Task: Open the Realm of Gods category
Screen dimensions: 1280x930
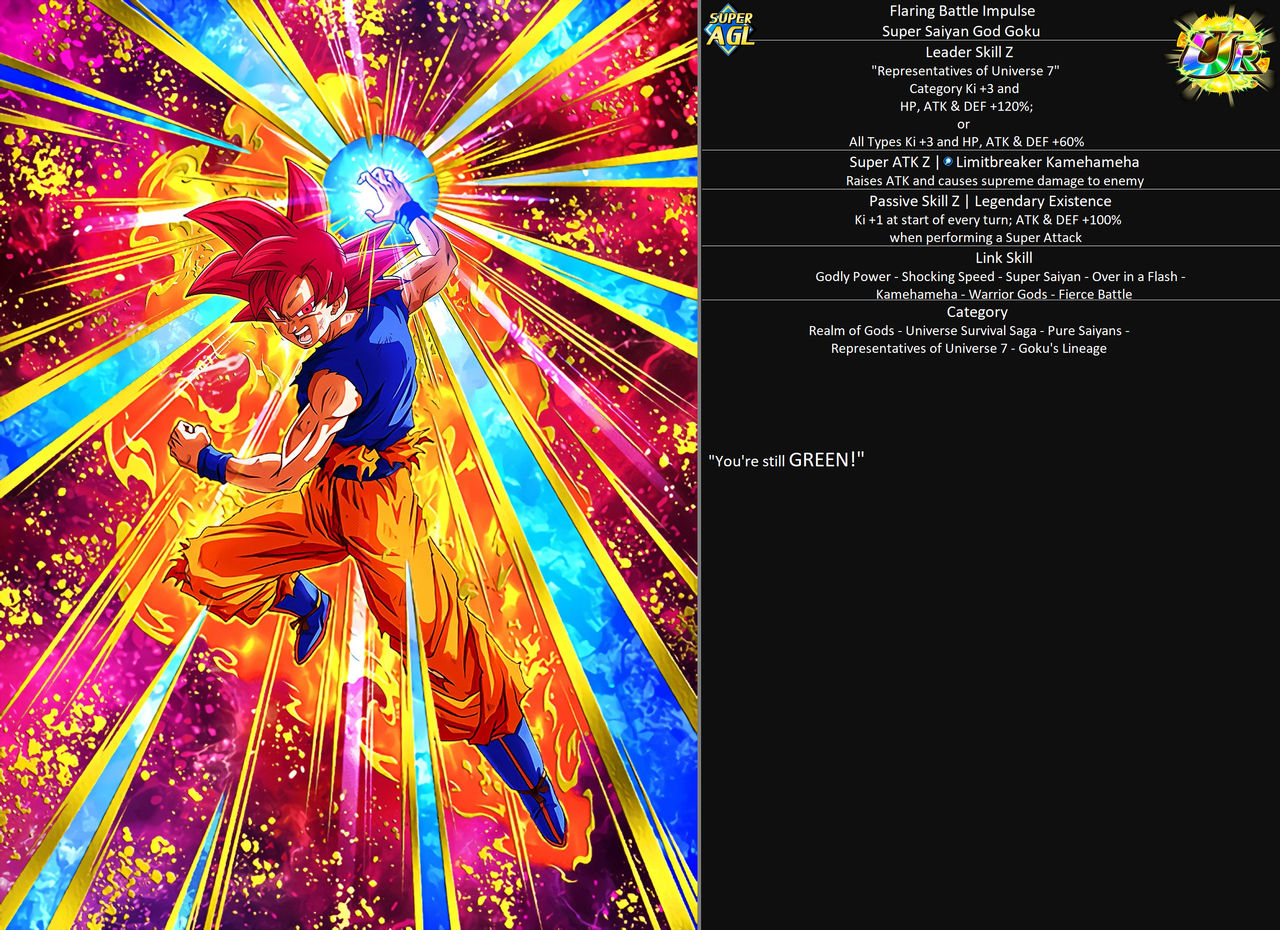Action: pos(851,330)
